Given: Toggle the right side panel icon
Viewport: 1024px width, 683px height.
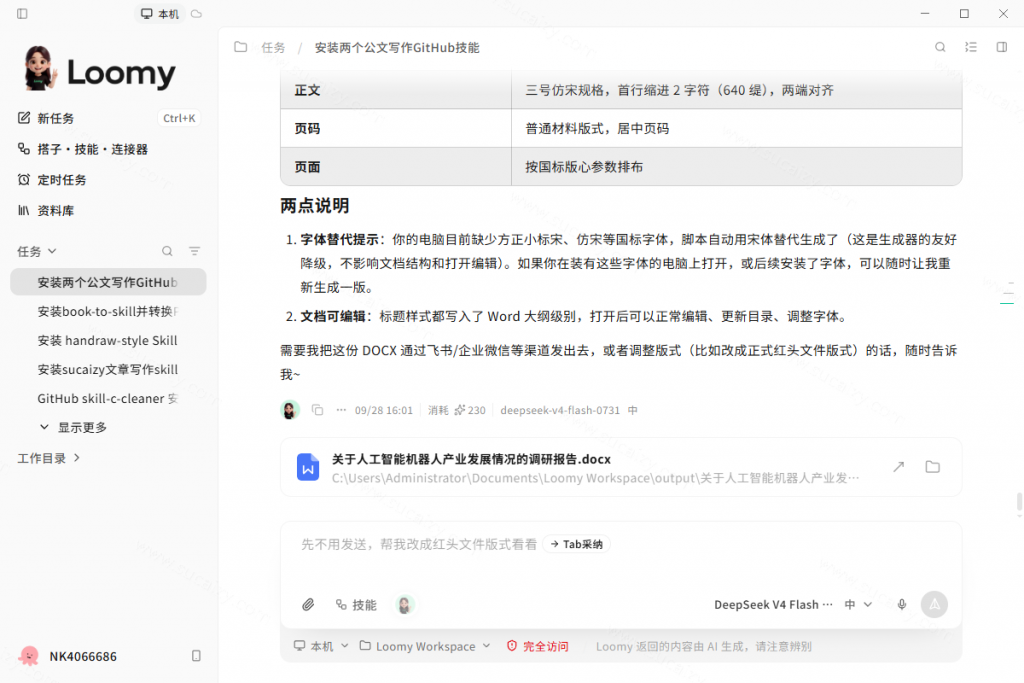Looking at the screenshot, I should pos(1001,47).
